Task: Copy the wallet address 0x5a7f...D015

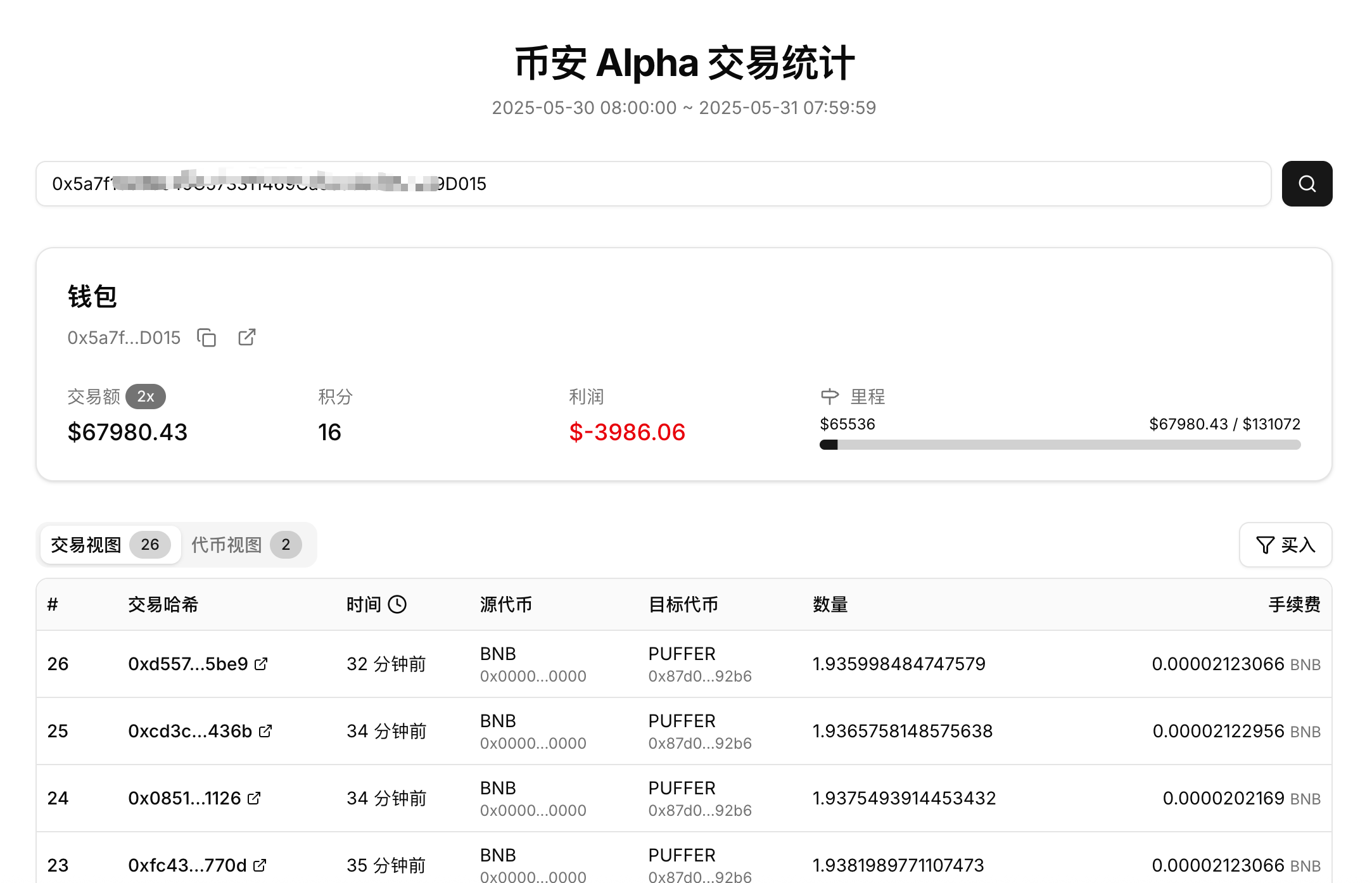Action: coord(206,338)
